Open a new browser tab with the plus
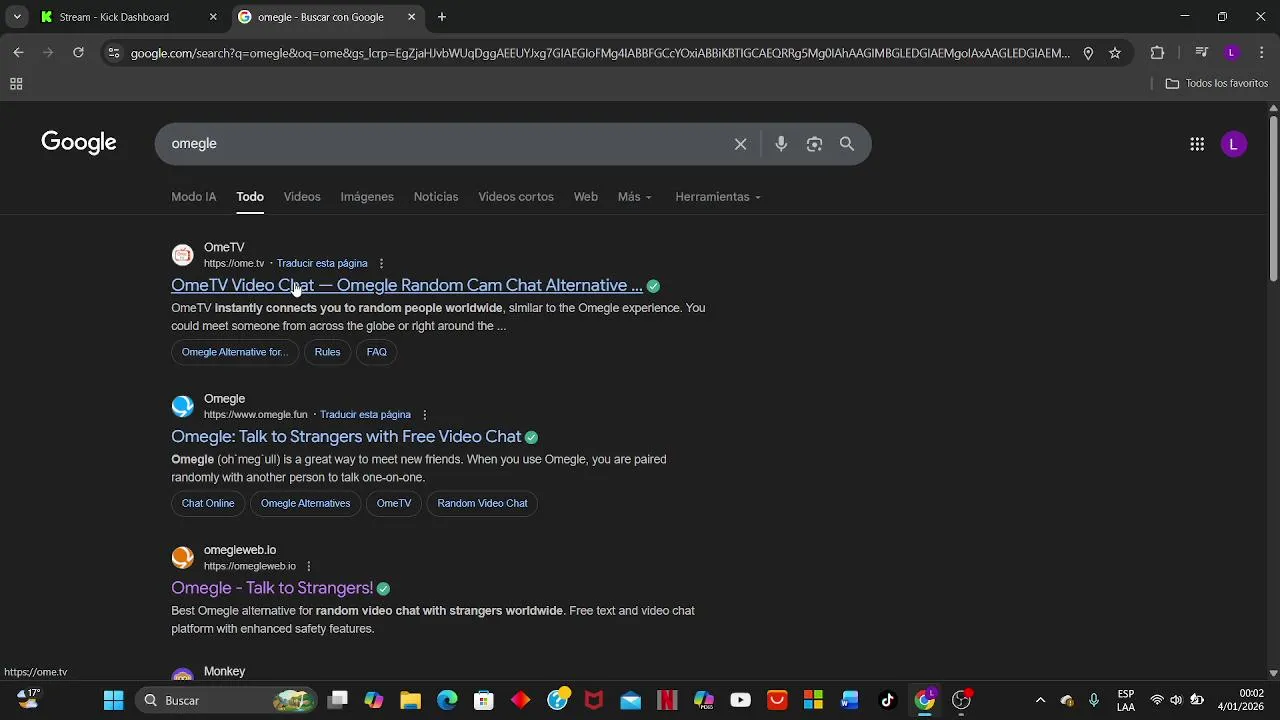This screenshot has width=1280, height=720. [x=442, y=17]
